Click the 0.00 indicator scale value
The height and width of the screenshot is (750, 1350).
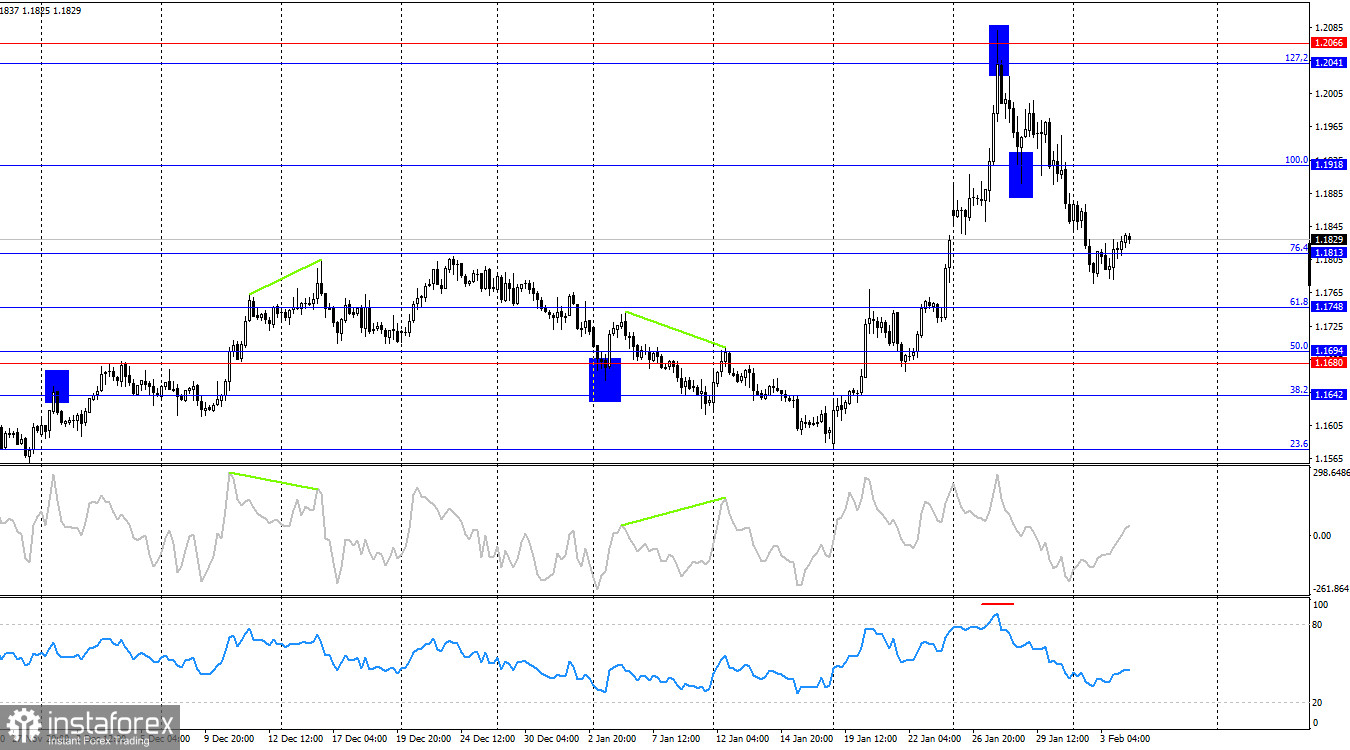1322,536
